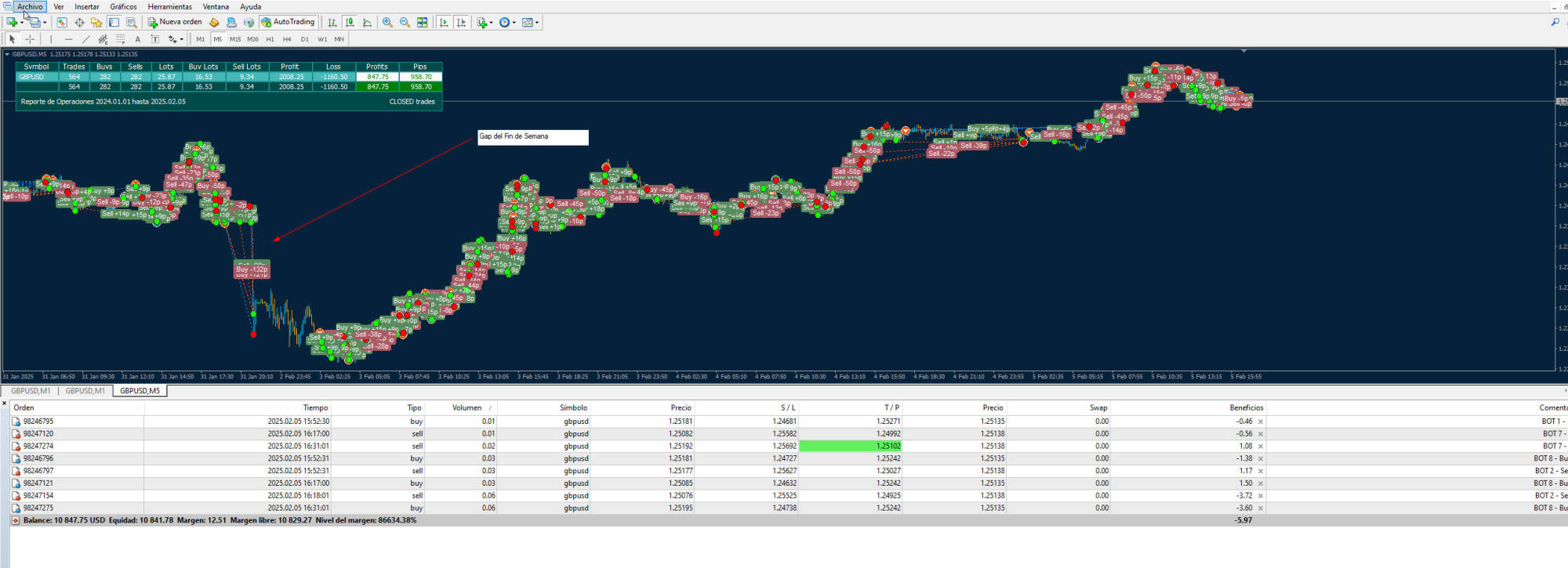
Task: Open the arrows objects dropdown
Action: (x=181, y=39)
